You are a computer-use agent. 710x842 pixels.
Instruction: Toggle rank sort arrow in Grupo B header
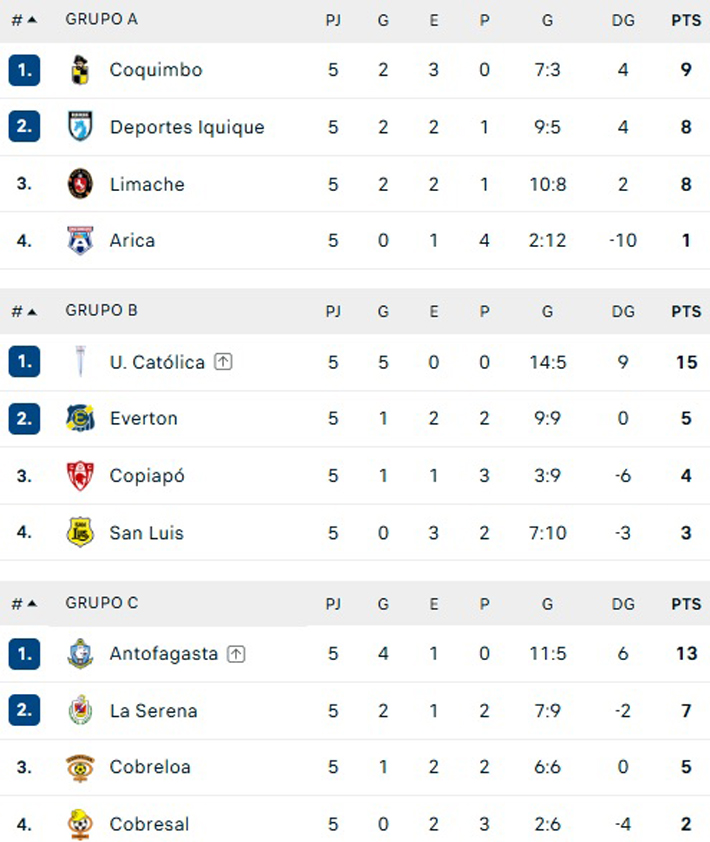point(32,312)
